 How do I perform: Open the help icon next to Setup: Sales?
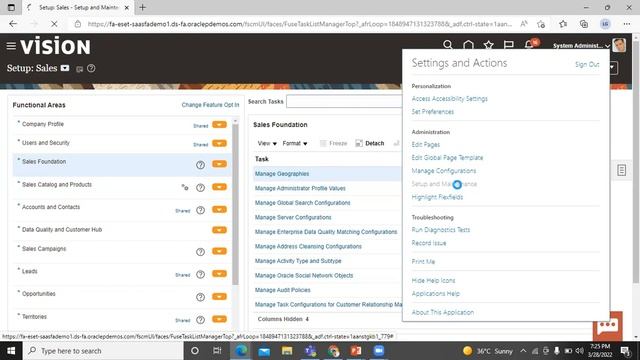(x=91, y=69)
